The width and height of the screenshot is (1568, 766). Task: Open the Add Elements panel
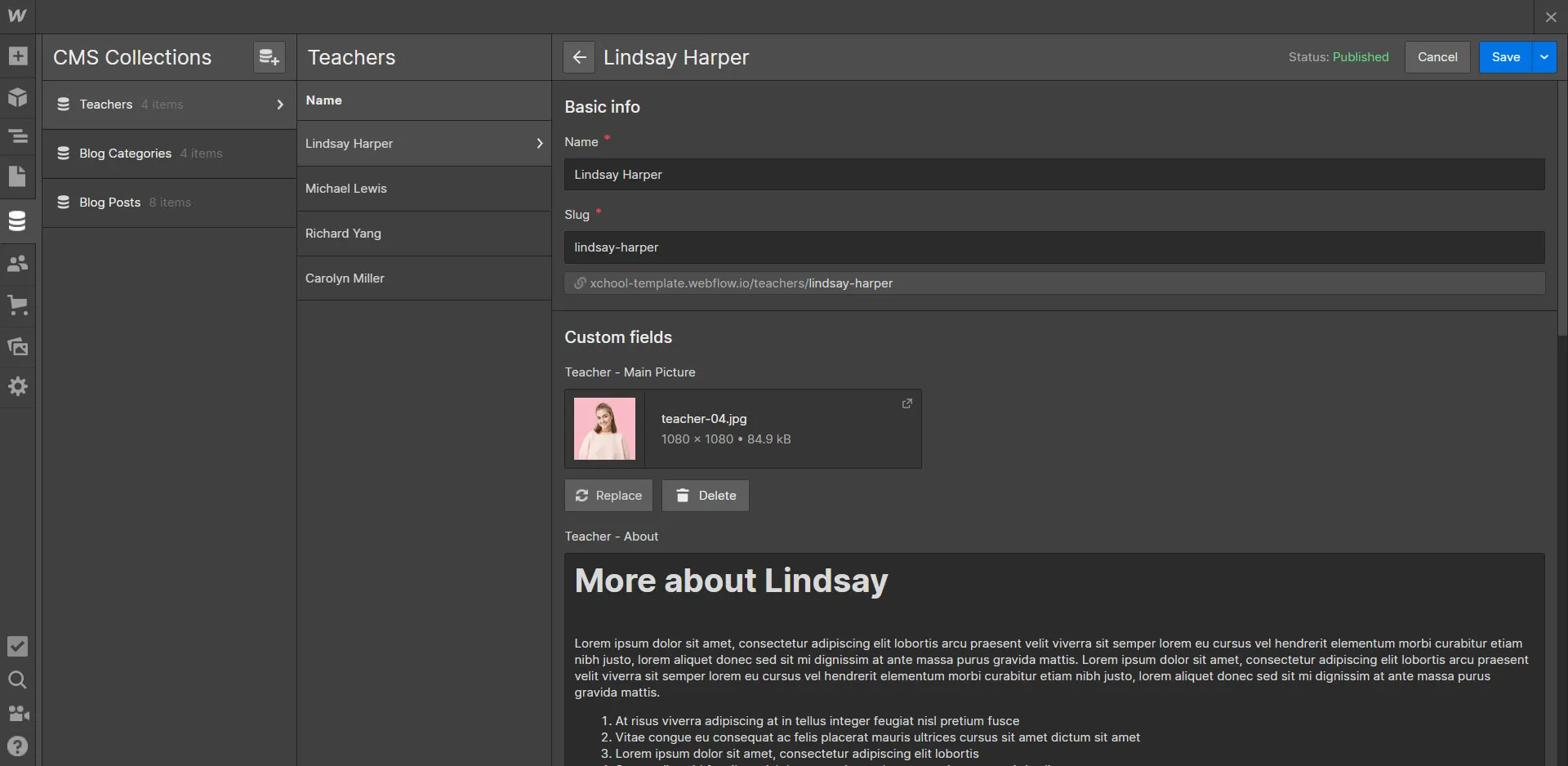[x=18, y=56]
